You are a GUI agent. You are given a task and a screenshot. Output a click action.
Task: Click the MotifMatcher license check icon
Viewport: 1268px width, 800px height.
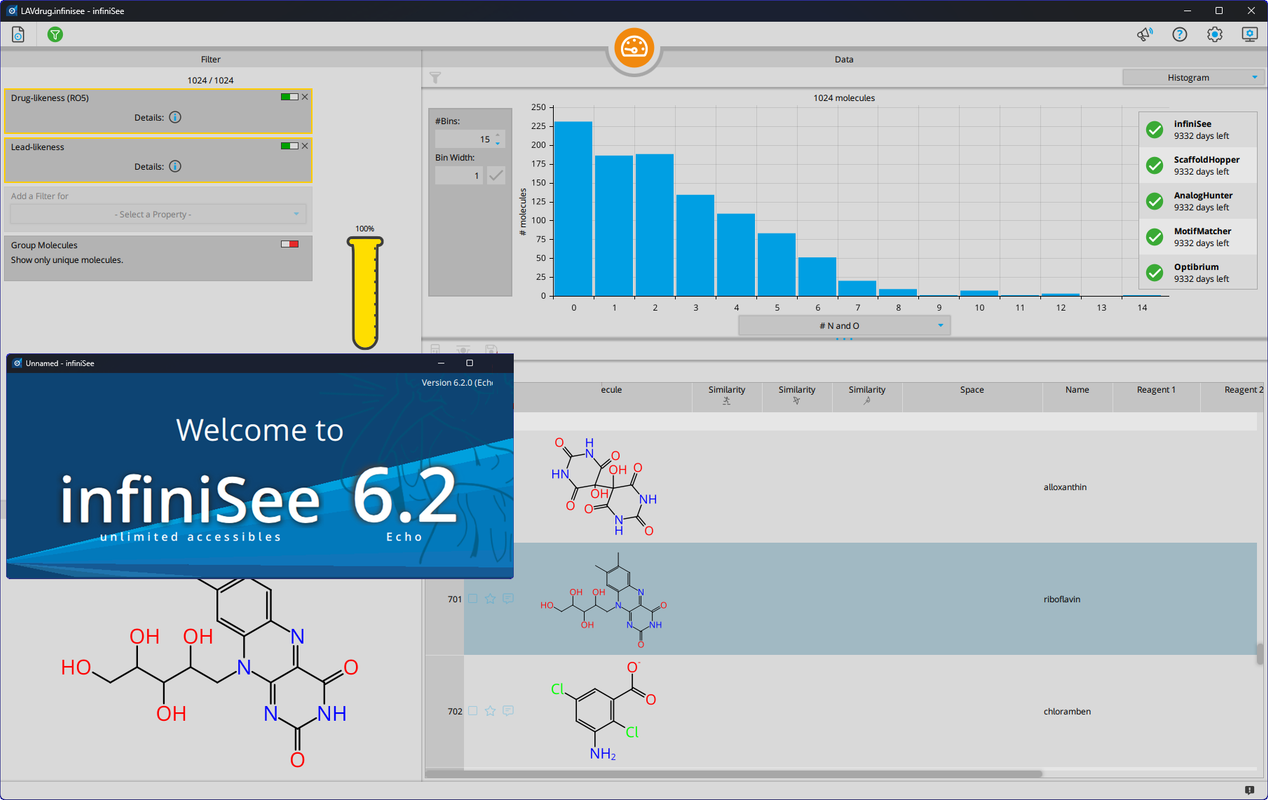[x=1155, y=237]
